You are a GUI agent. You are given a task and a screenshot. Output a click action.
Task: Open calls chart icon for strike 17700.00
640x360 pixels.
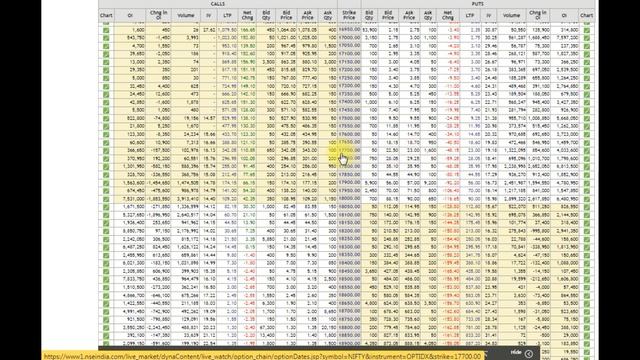click(106, 151)
